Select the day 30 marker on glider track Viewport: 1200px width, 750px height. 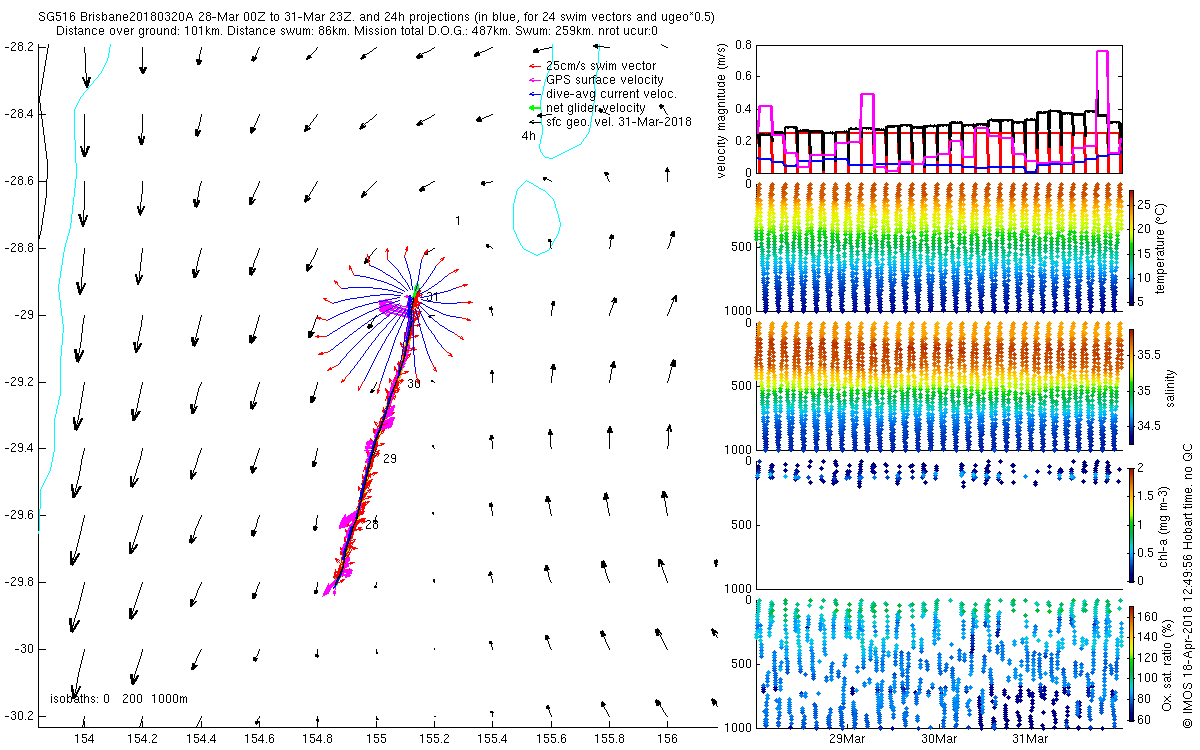[413, 384]
